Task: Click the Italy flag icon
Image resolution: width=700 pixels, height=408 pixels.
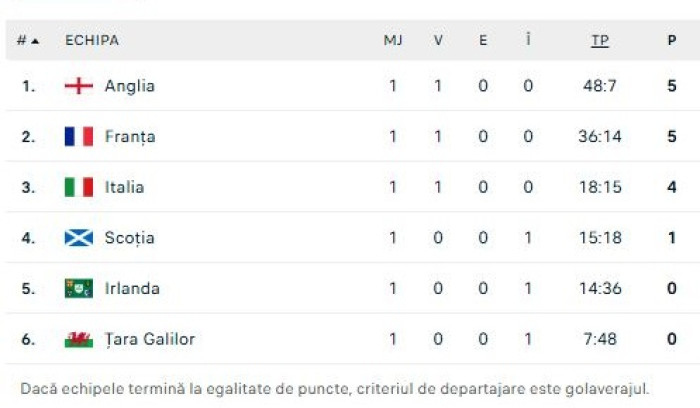Action: coord(79,187)
